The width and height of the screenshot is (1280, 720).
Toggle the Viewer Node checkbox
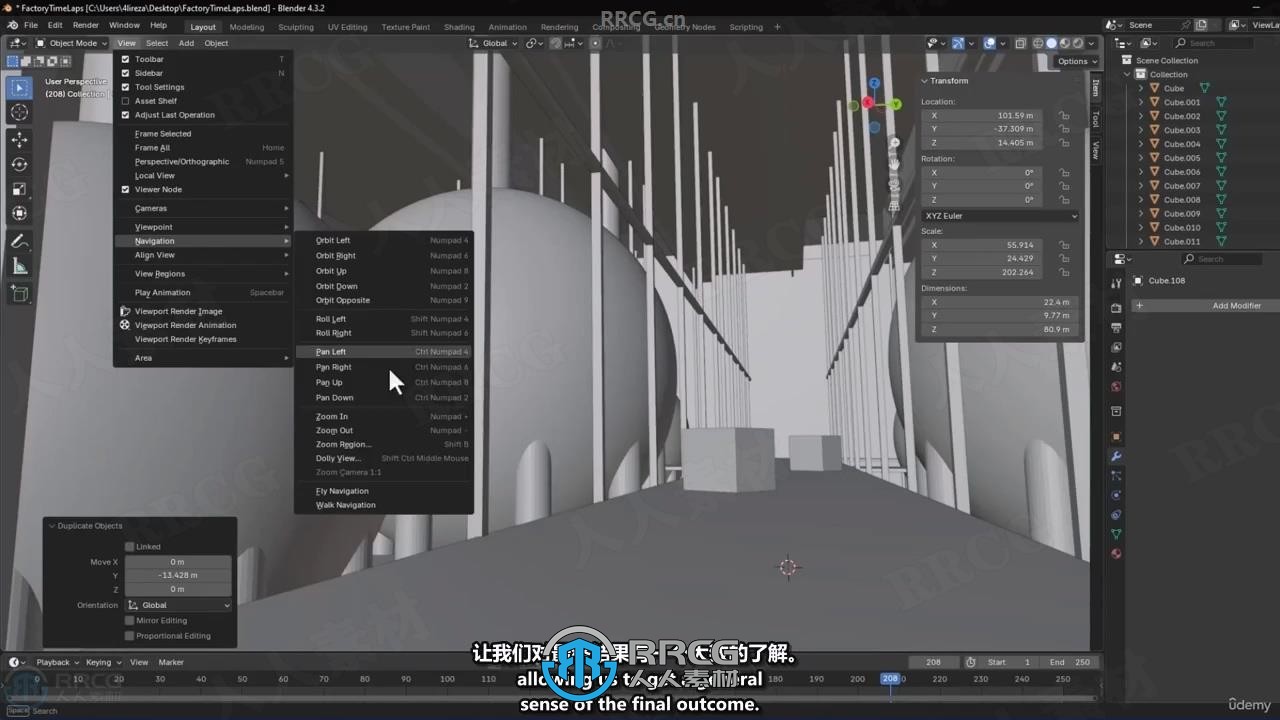point(126,189)
